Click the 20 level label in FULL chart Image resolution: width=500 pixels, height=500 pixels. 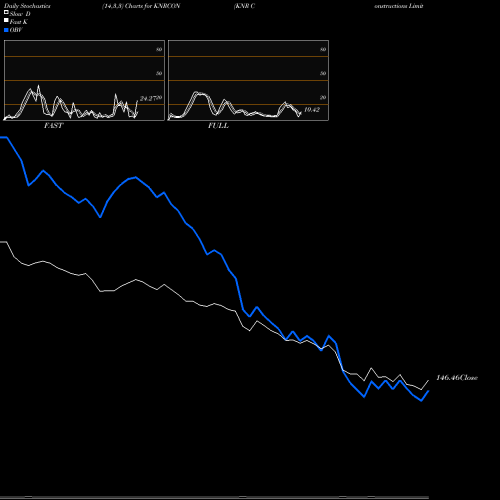tap(323, 98)
